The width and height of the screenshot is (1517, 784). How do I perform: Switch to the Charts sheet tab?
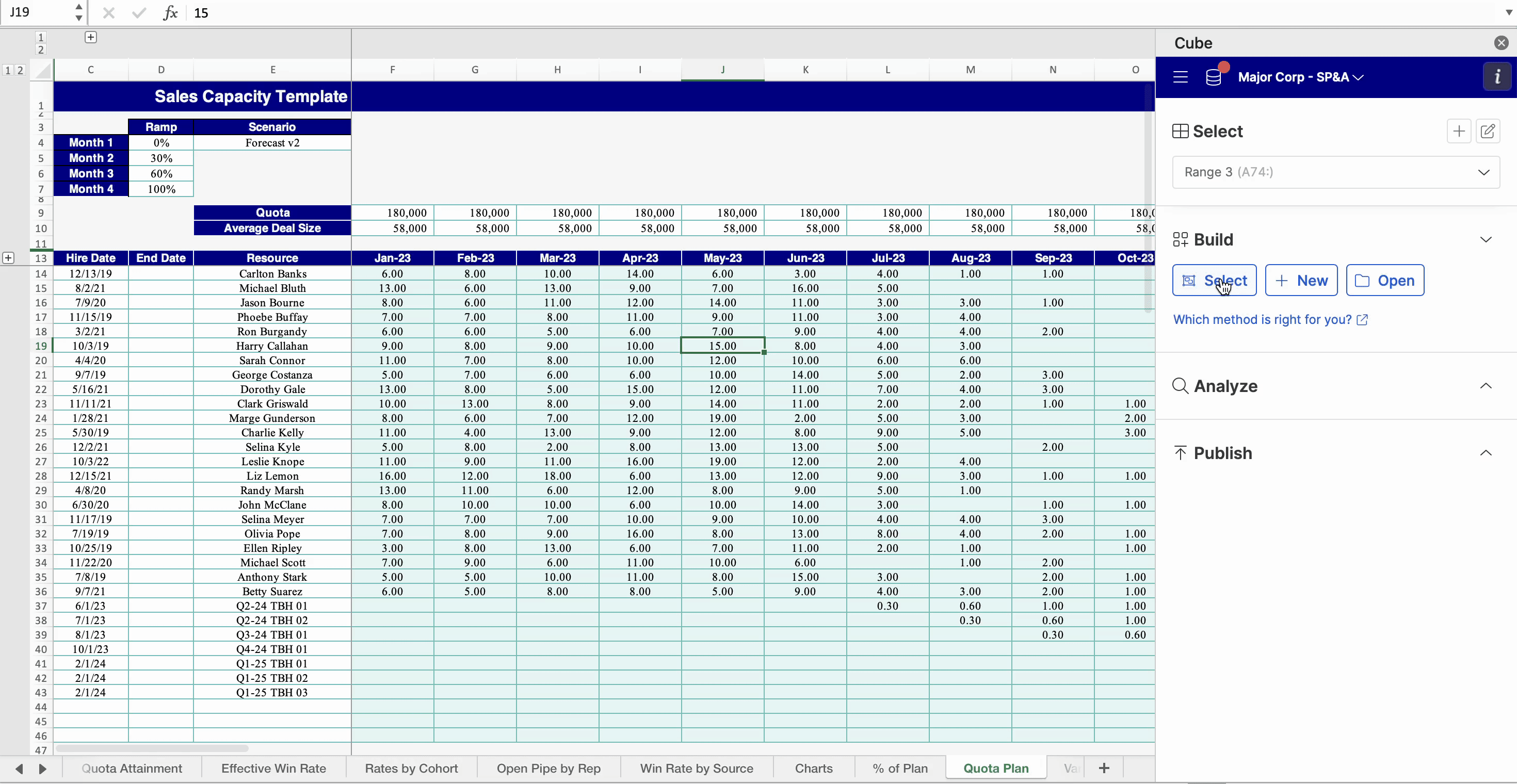(x=814, y=768)
